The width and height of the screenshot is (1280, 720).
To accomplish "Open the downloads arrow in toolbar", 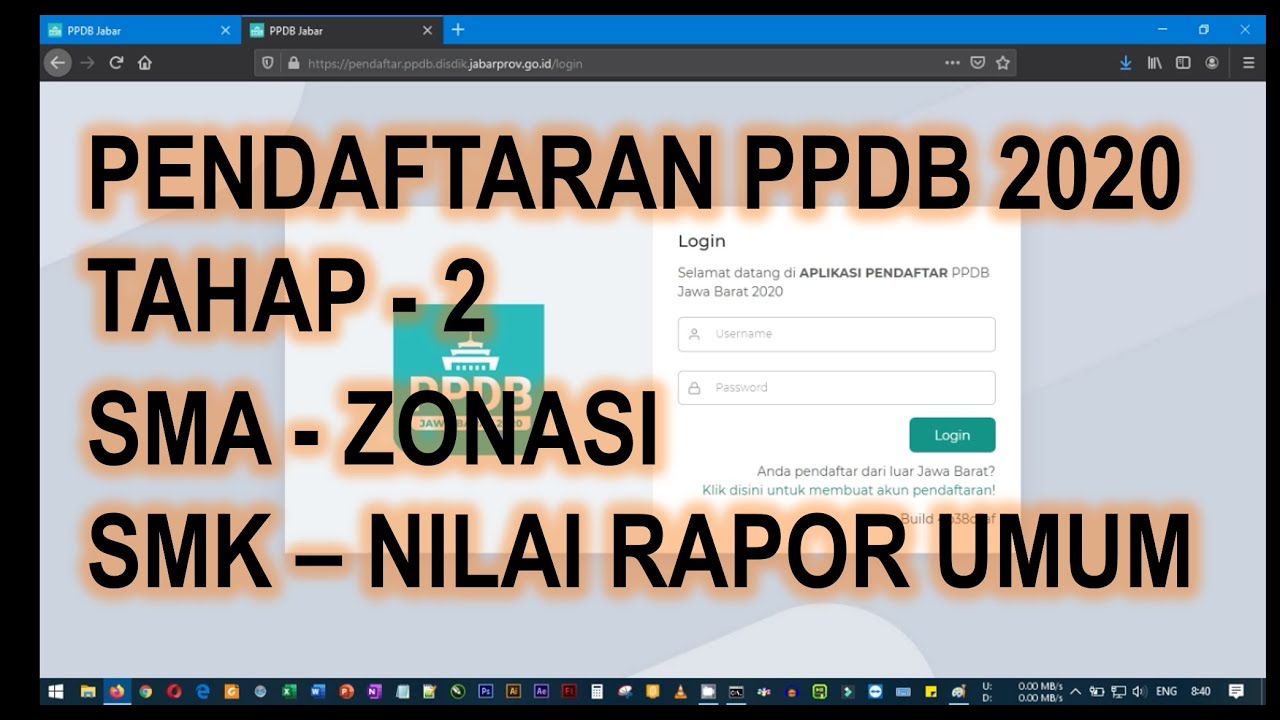I will tap(1125, 62).
